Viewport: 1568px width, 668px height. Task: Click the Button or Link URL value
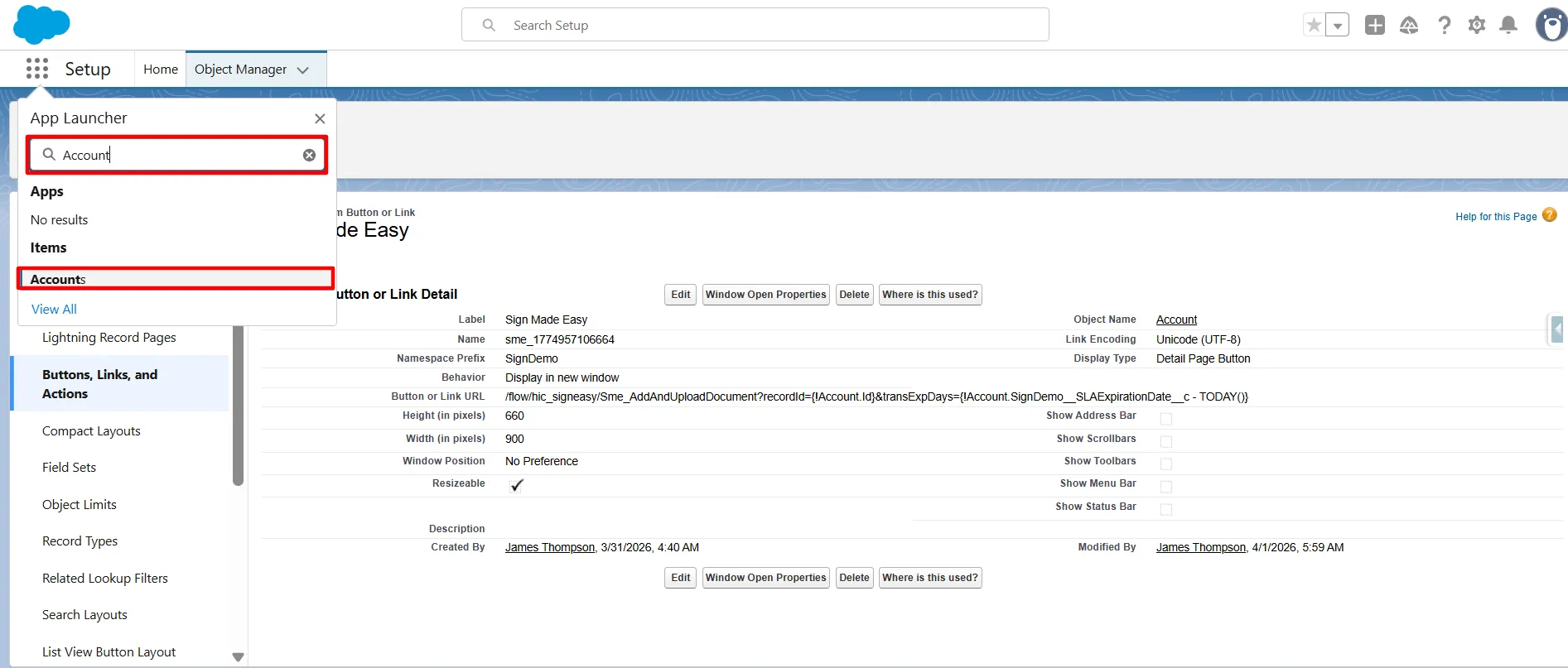pyautogui.click(x=876, y=396)
